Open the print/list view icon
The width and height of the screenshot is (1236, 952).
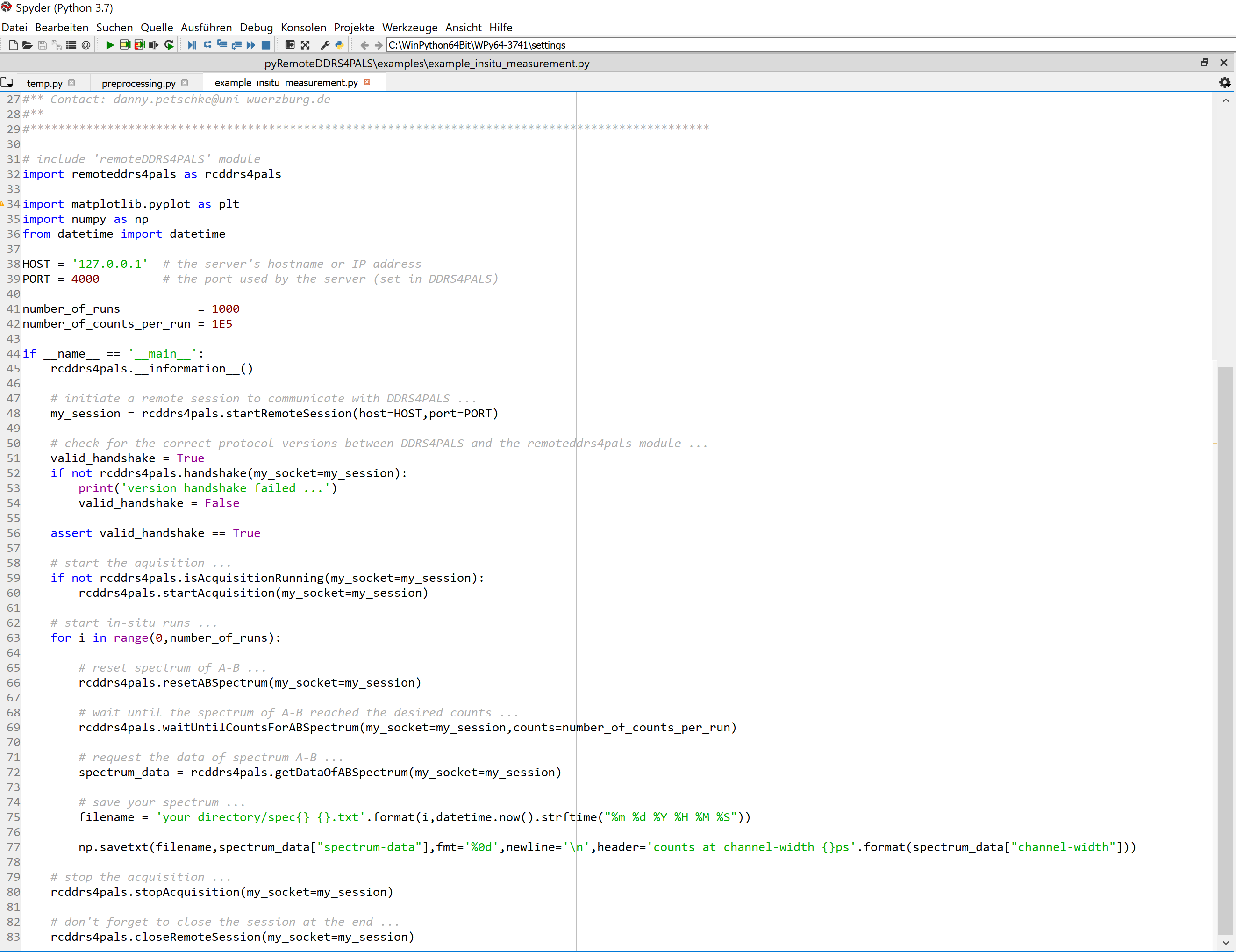tap(71, 45)
